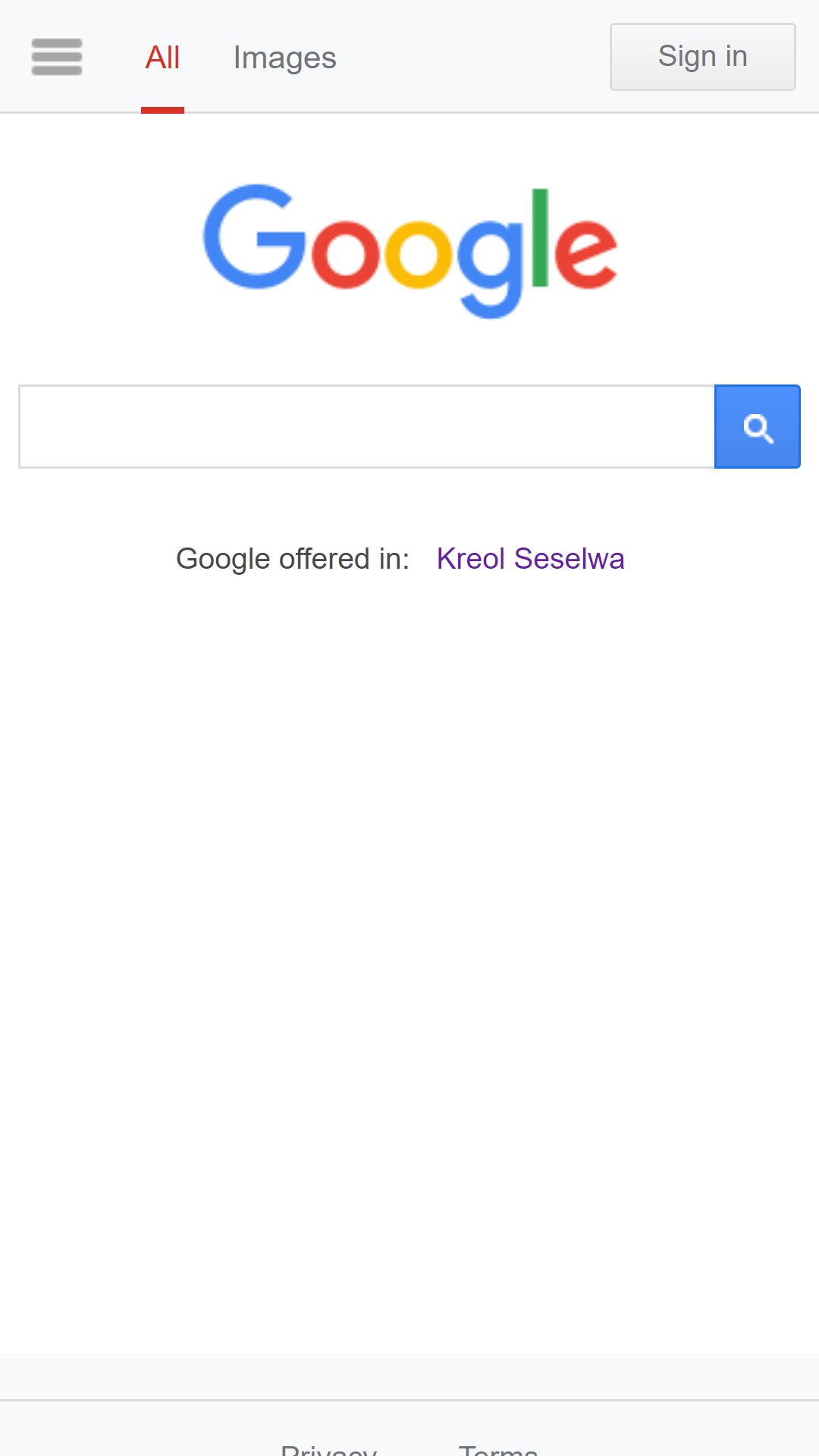Click the gray footer bar above Privacy

click(409, 1376)
